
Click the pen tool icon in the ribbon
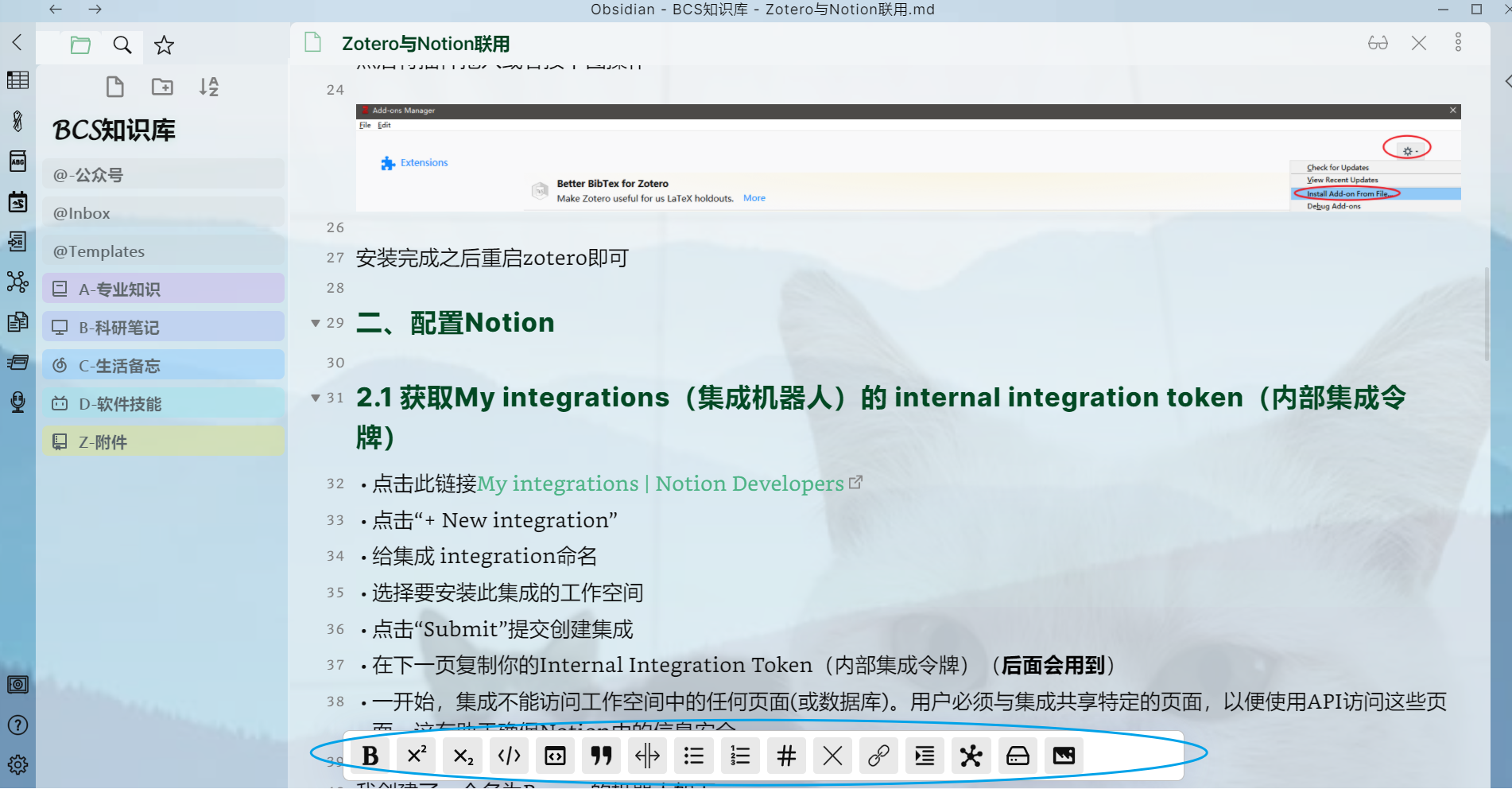tap(17, 121)
